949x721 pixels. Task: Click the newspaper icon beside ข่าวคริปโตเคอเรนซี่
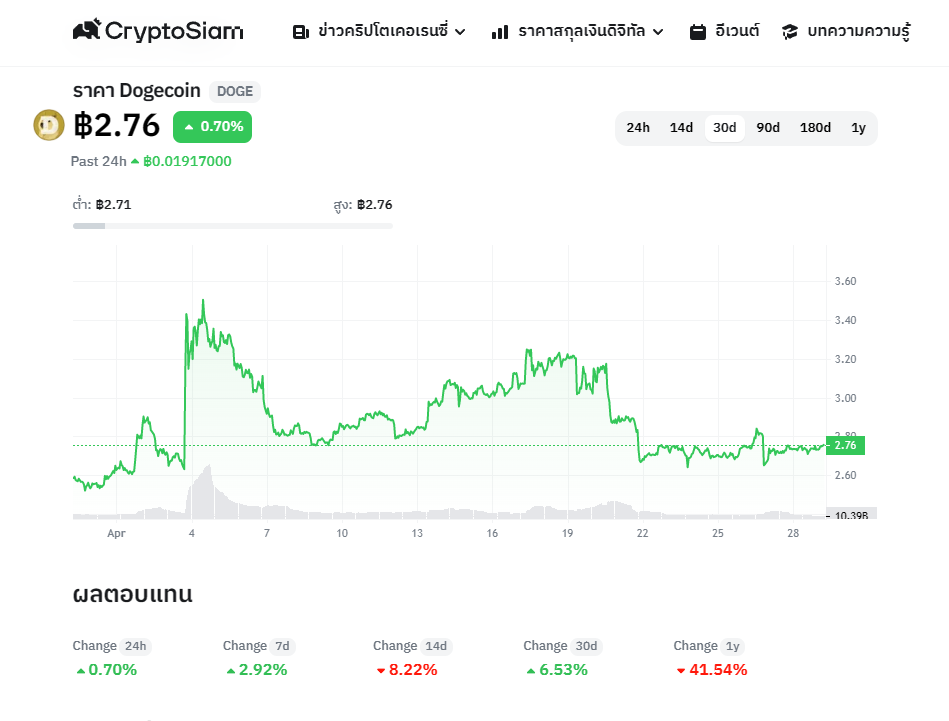[301, 32]
